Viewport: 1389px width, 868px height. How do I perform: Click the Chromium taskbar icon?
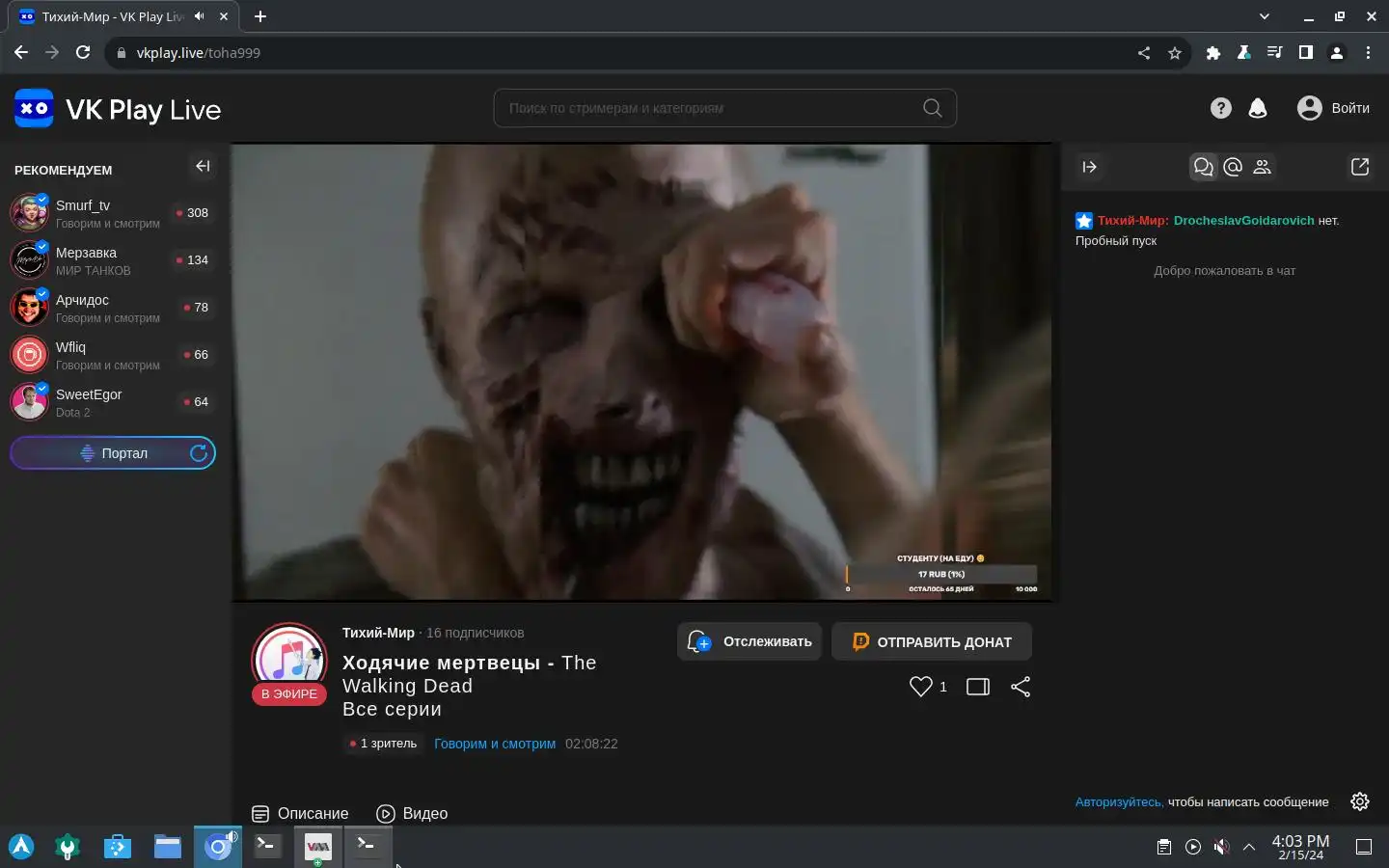[218, 847]
